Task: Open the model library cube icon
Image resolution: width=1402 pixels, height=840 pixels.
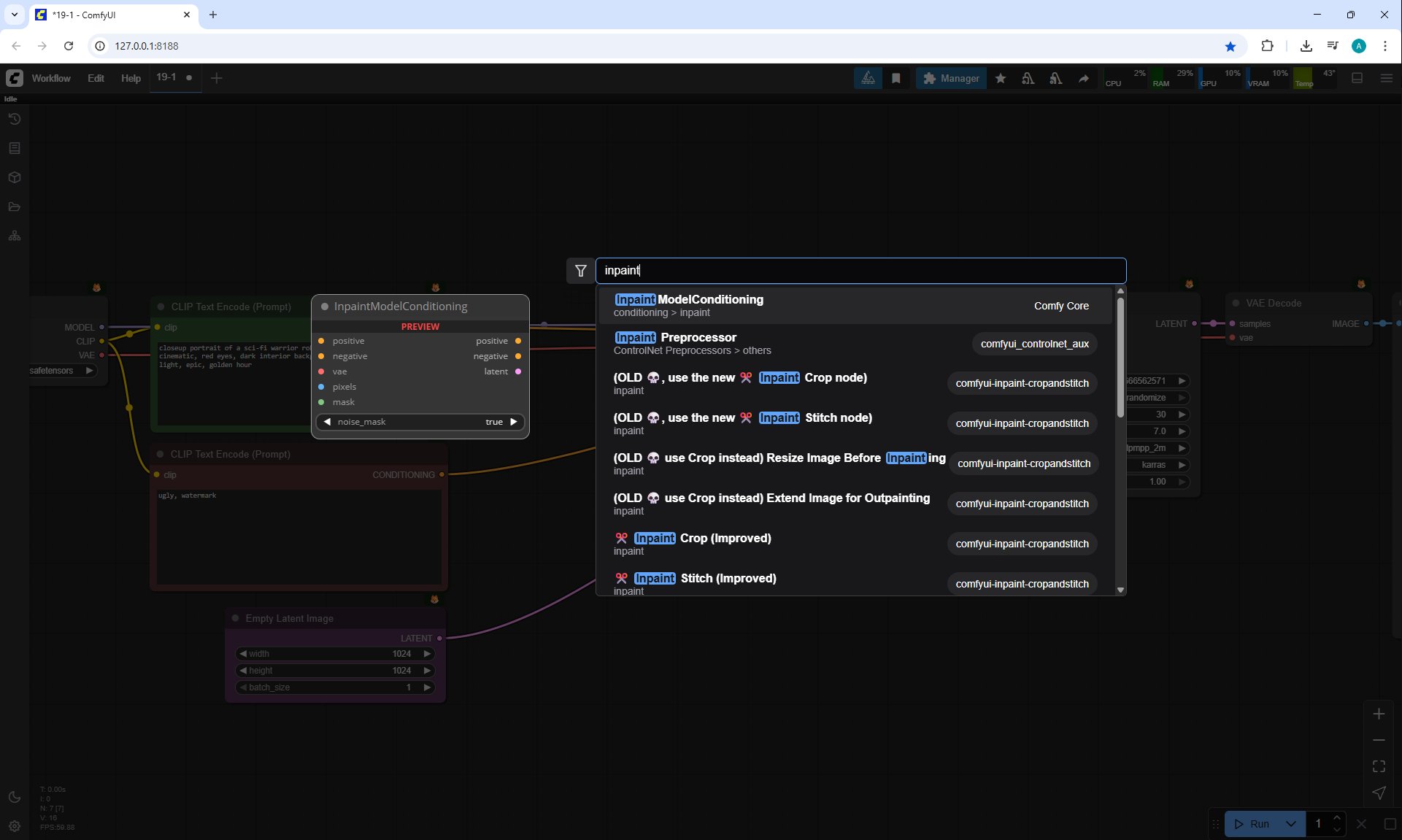Action: [15, 177]
